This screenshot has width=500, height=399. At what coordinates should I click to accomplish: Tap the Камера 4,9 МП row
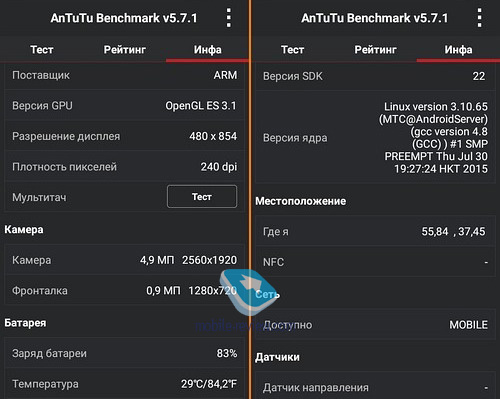click(x=124, y=260)
